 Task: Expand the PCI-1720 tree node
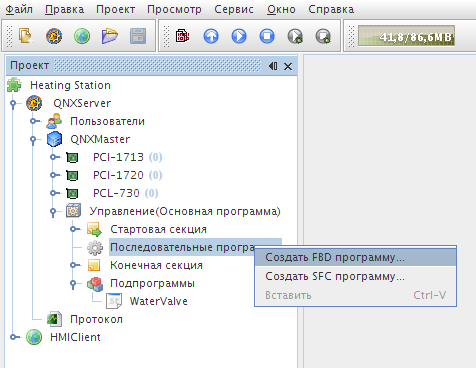coord(54,175)
